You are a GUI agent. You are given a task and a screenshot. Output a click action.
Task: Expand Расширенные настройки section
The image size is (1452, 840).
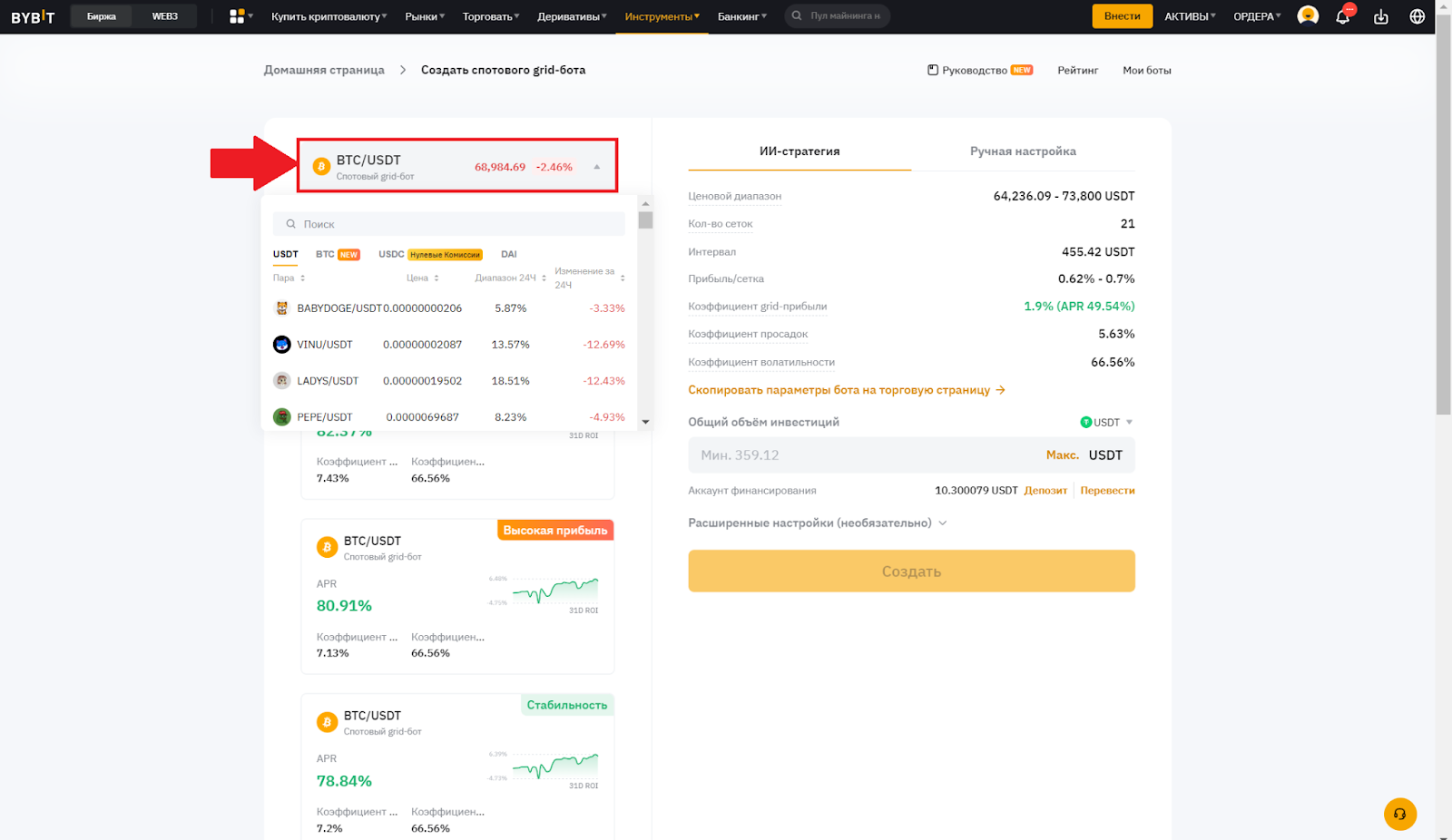coord(817,523)
